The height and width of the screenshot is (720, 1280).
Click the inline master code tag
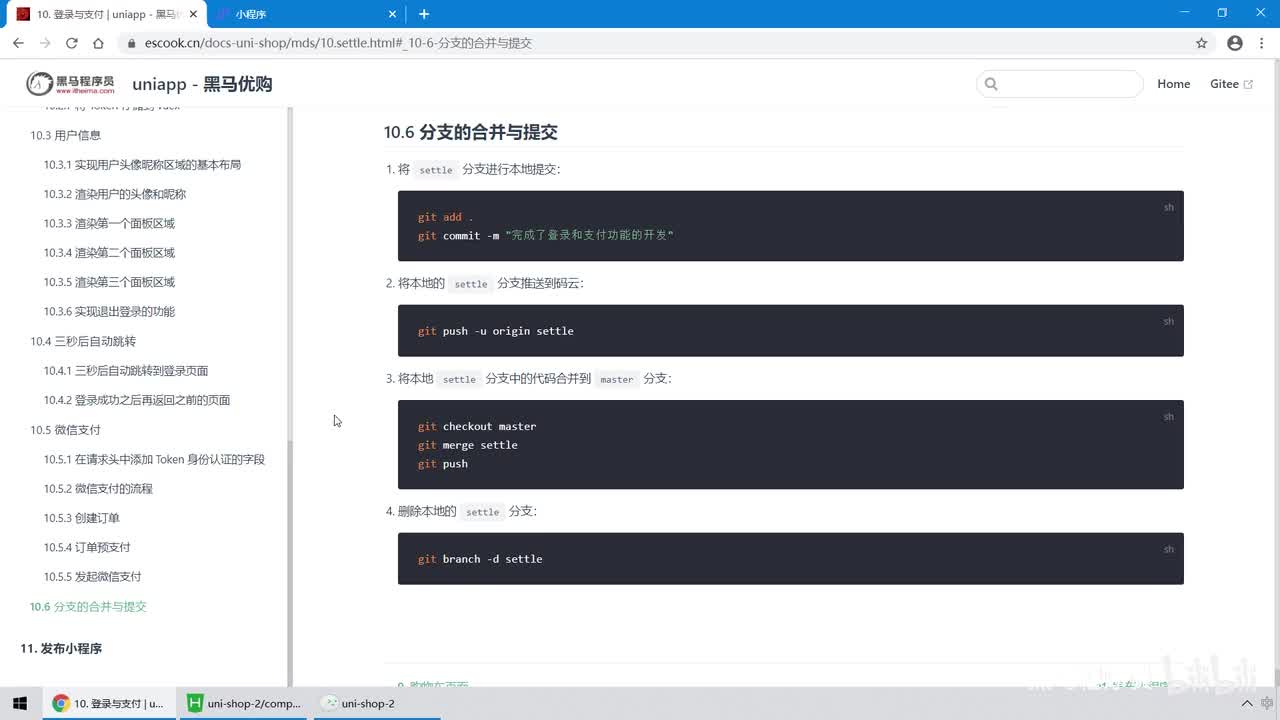(x=617, y=379)
